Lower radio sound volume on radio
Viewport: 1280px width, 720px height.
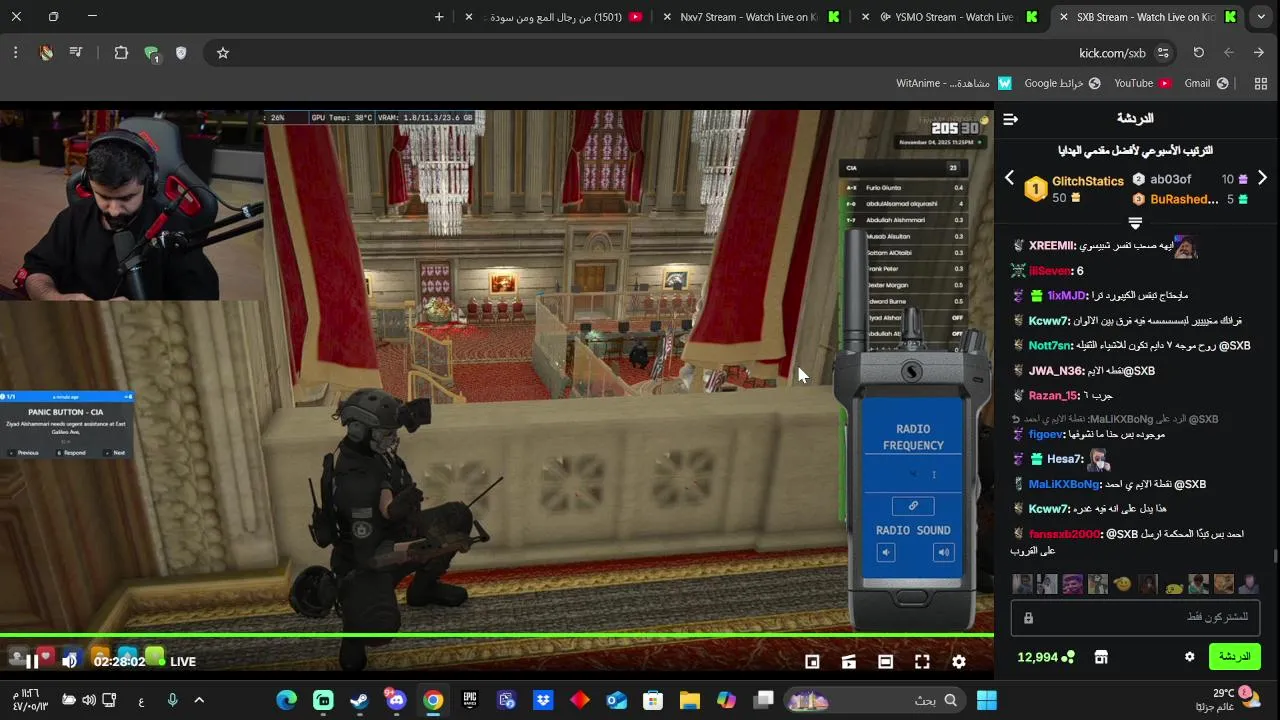click(x=886, y=552)
